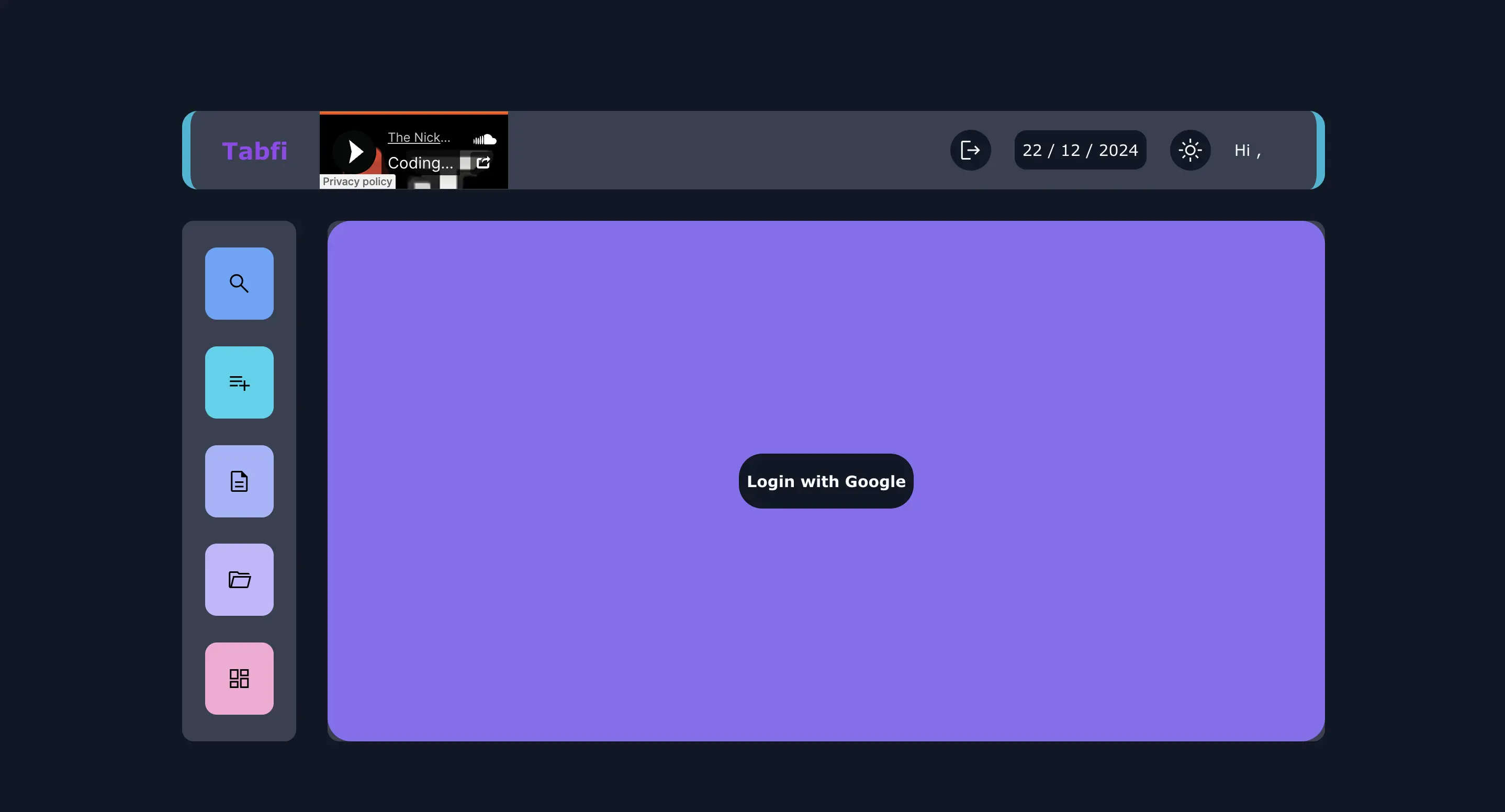Click the date display 22 / 12 / 2024
The height and width of the screenshot is (812, 1505).
click(1080, 150)
